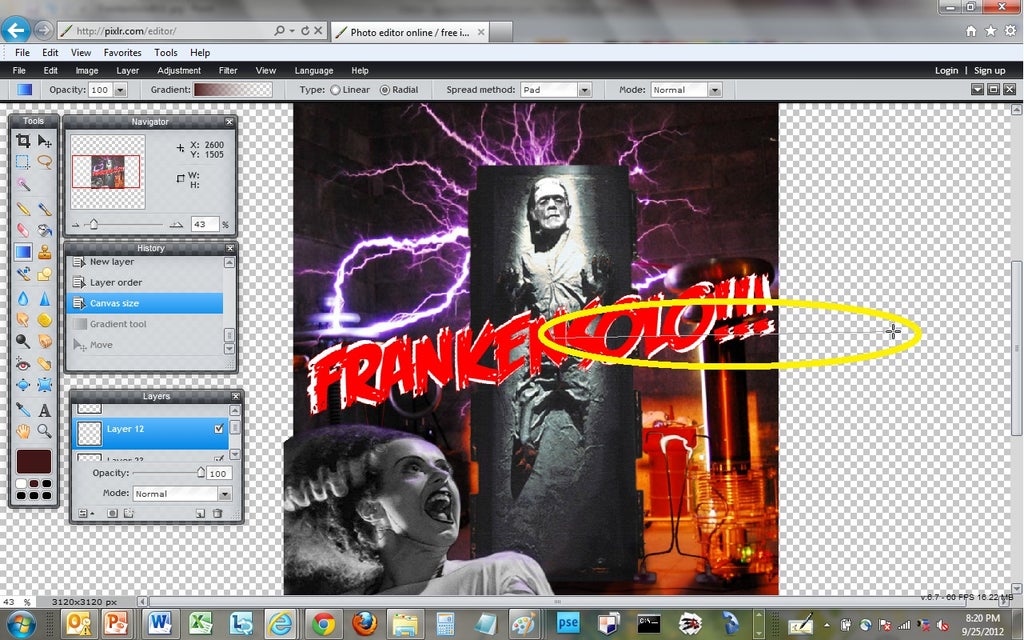Select the Sponge tool

[x=44, y=319]
